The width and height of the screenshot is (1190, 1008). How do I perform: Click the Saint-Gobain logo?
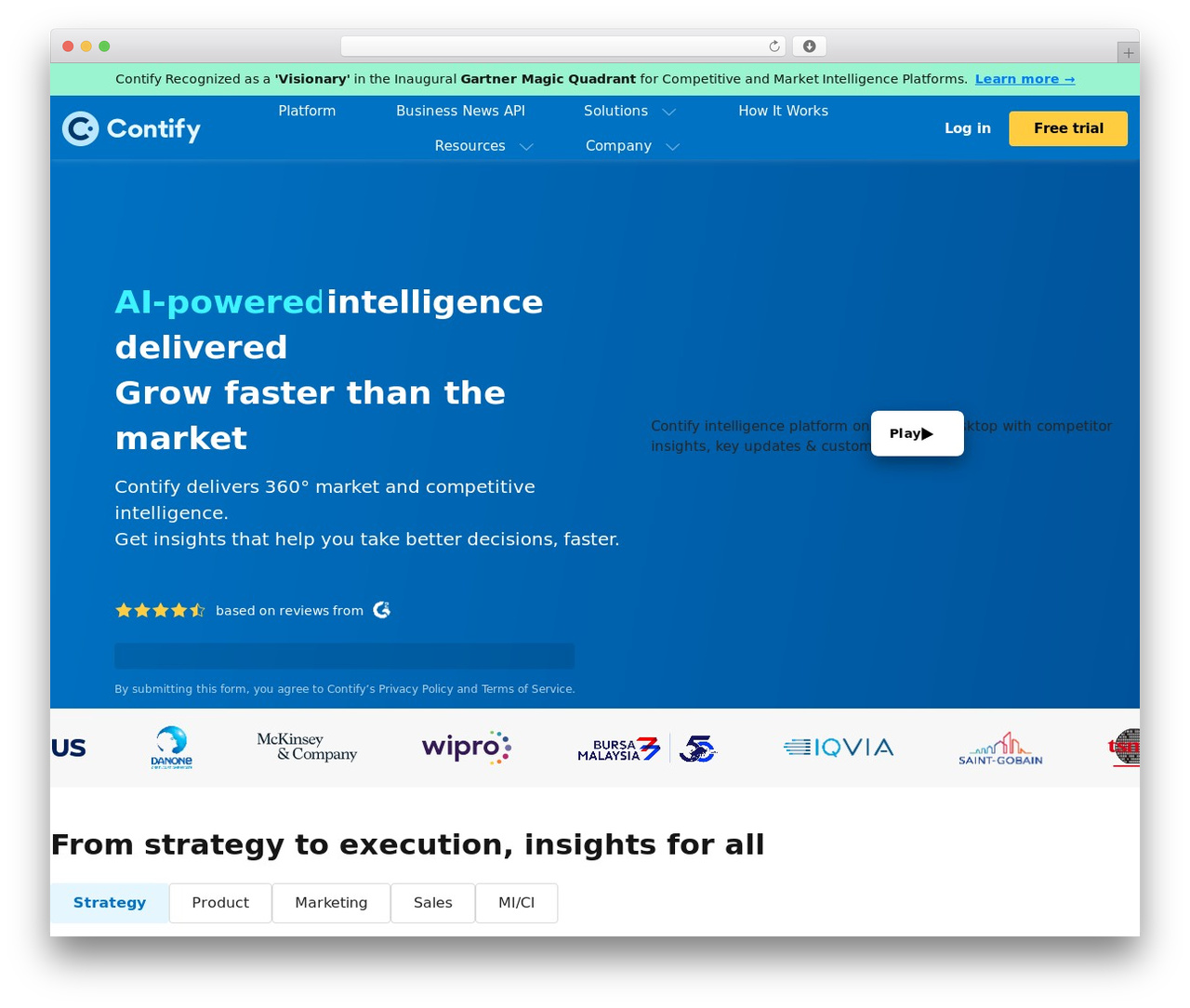coord(1000,749)
